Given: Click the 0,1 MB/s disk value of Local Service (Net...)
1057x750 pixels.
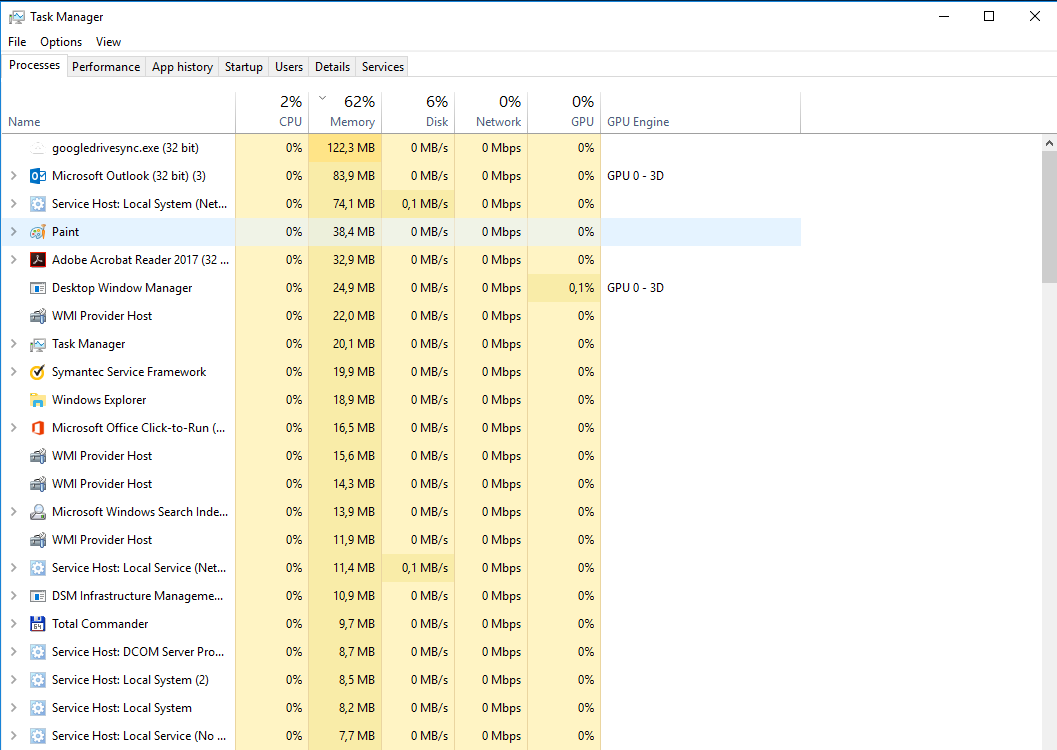Looking at the screenshot, I should [419, 568].
